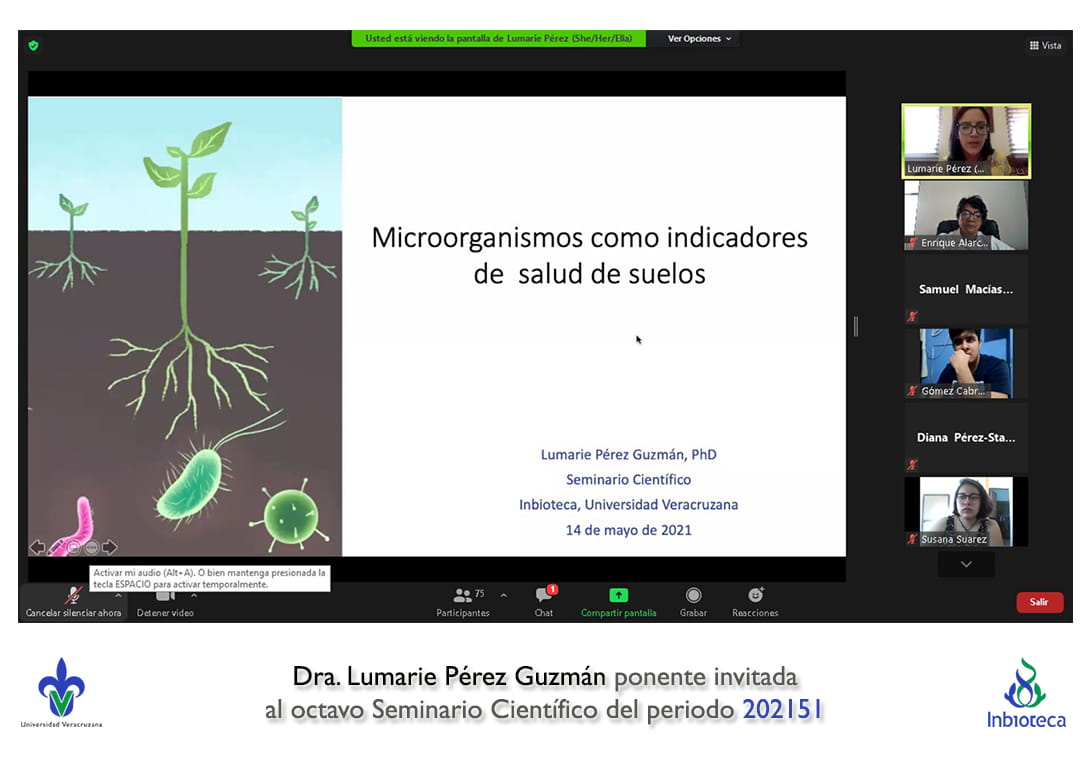
Task: Expand audio options arrow beside the microphone
Action: (x=118, y=594)
